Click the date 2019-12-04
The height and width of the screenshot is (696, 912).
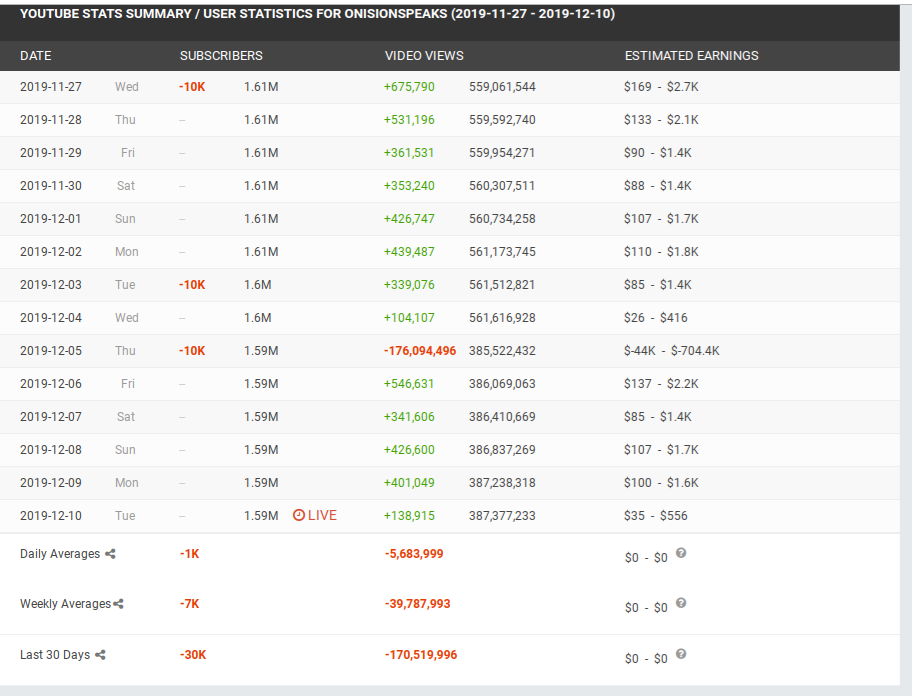pos(51,318)
